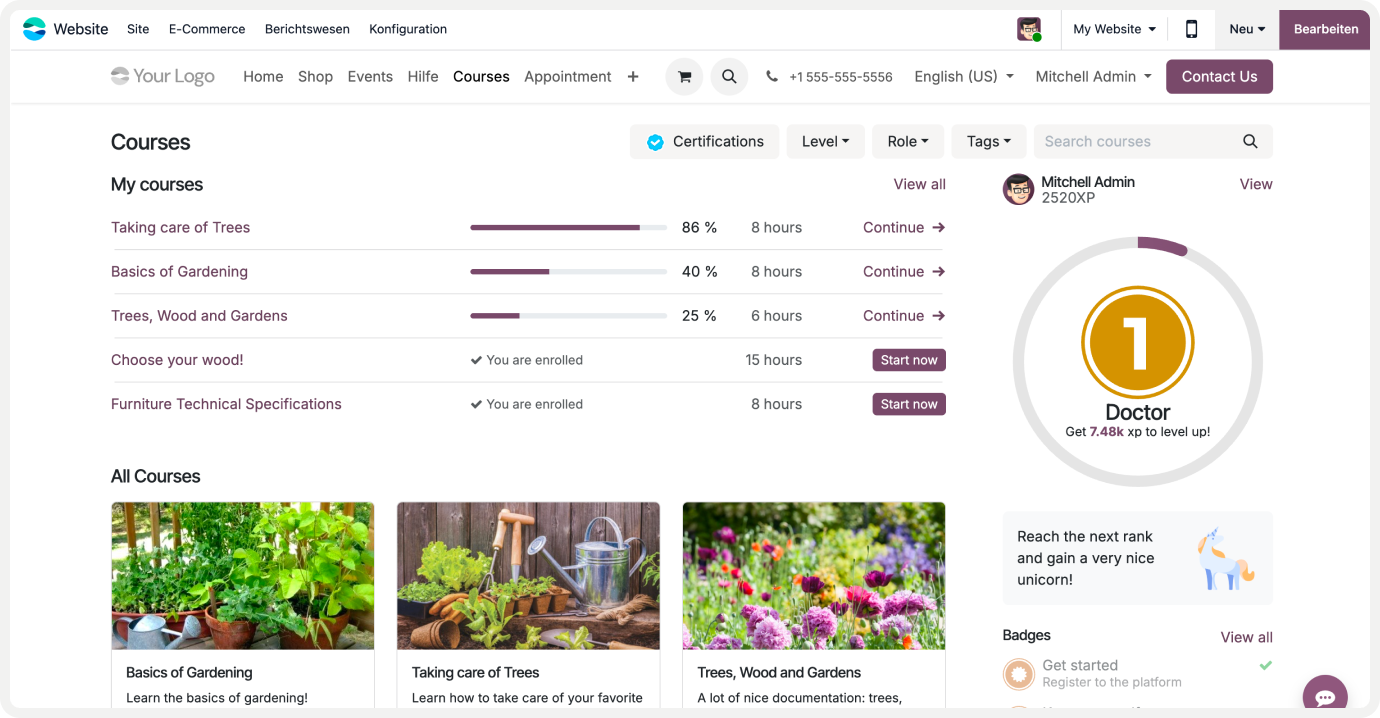Image resolution: width=1380 pixels, height=718 pixels.
Task: Open the Berichtswesen menu
Action: [307, 29]
